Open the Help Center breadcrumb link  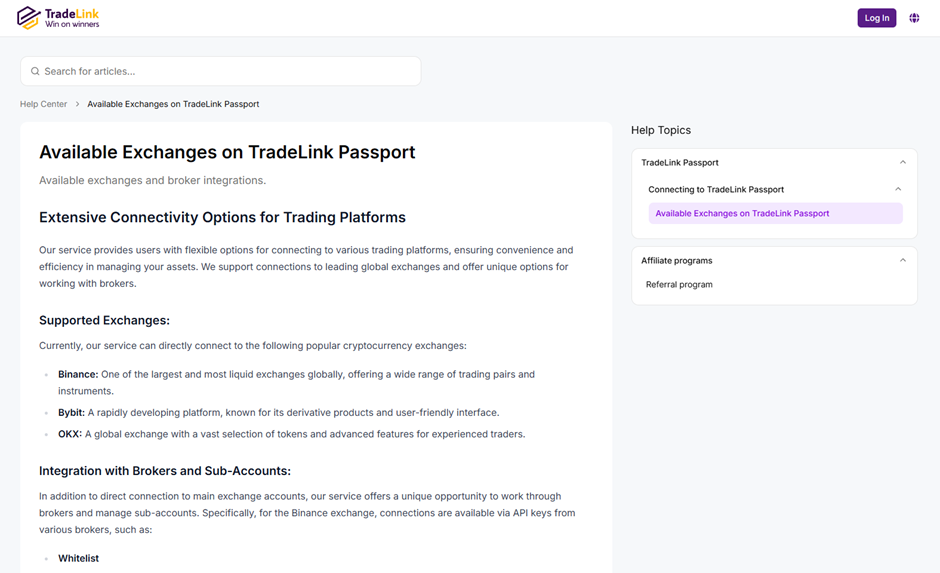coord(43,104)
